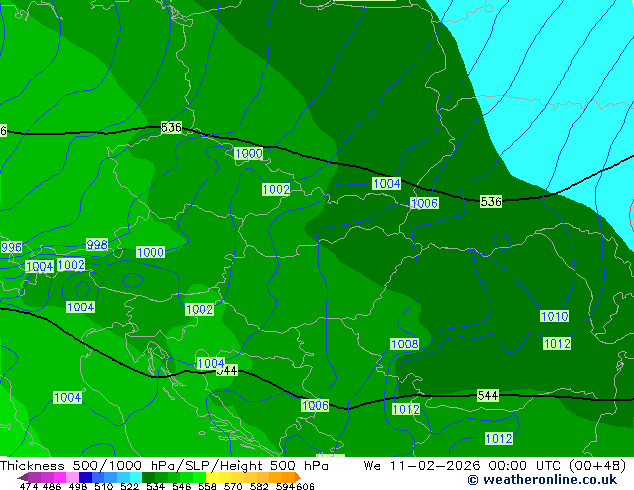Click the '1004' label overlapping the 544 label

click(x=211, y=363)
